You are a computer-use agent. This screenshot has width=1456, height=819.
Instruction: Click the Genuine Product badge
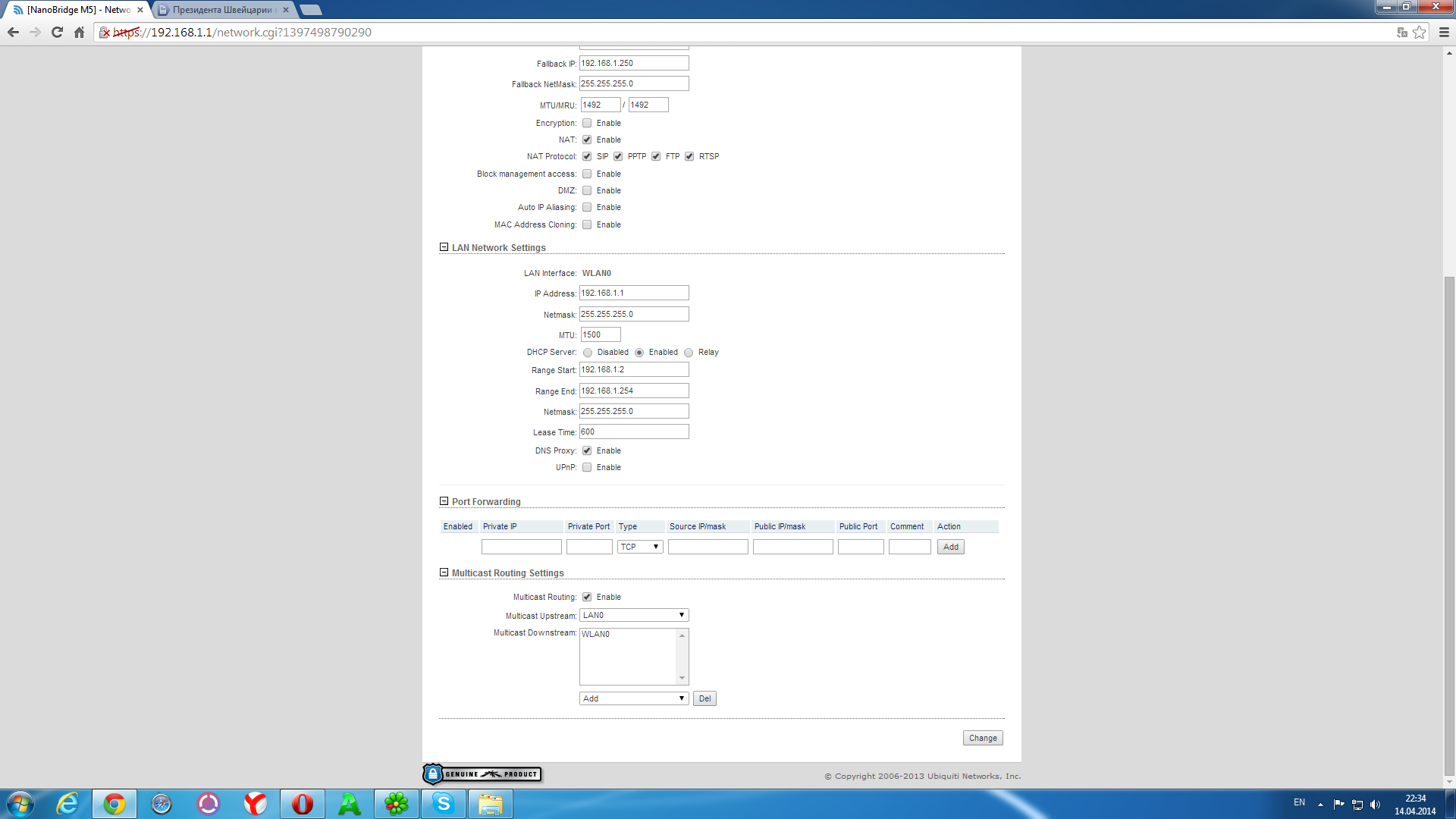482,773
